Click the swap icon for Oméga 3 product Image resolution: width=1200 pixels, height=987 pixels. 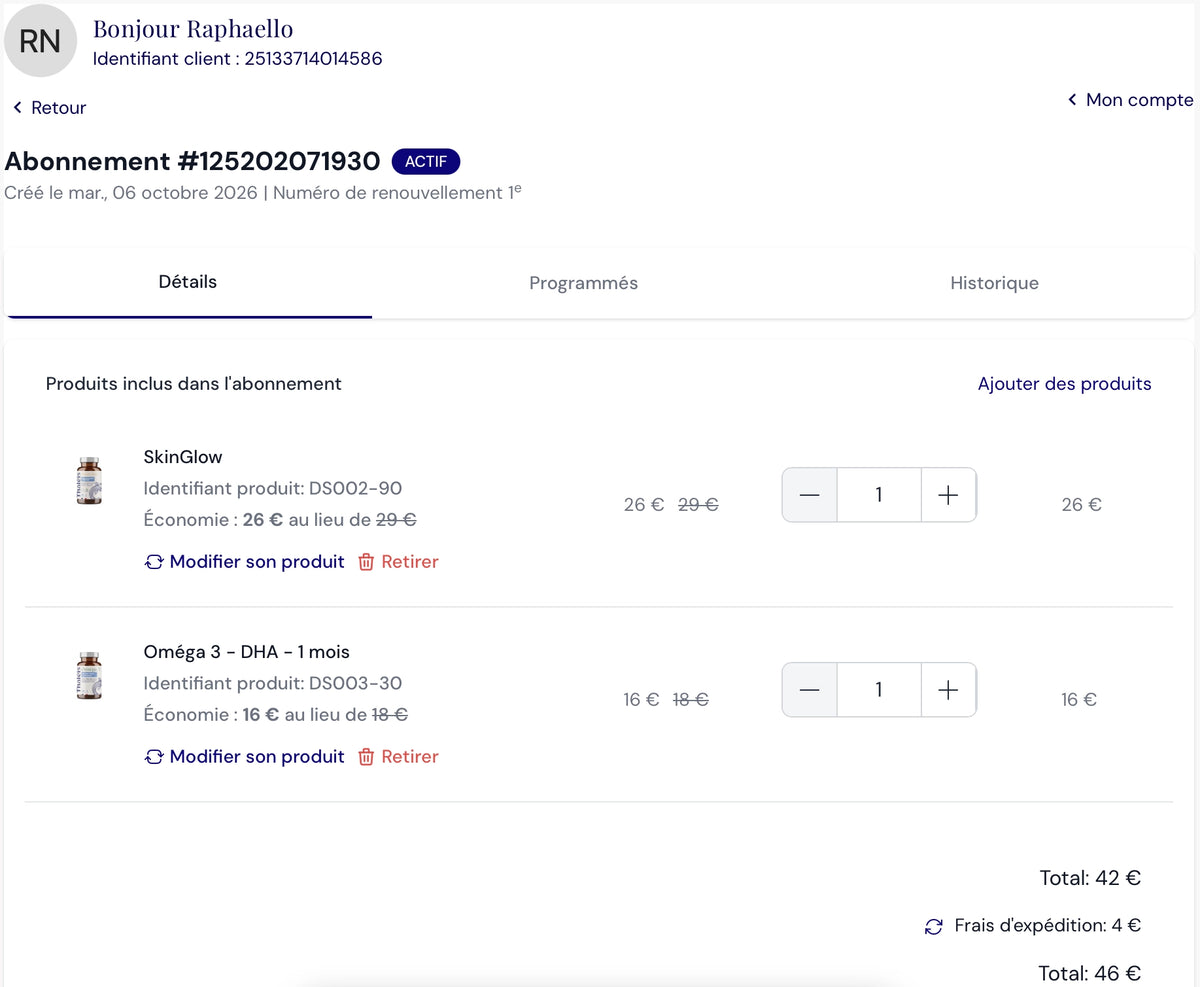pyautogui.click(x=154, y=757)
